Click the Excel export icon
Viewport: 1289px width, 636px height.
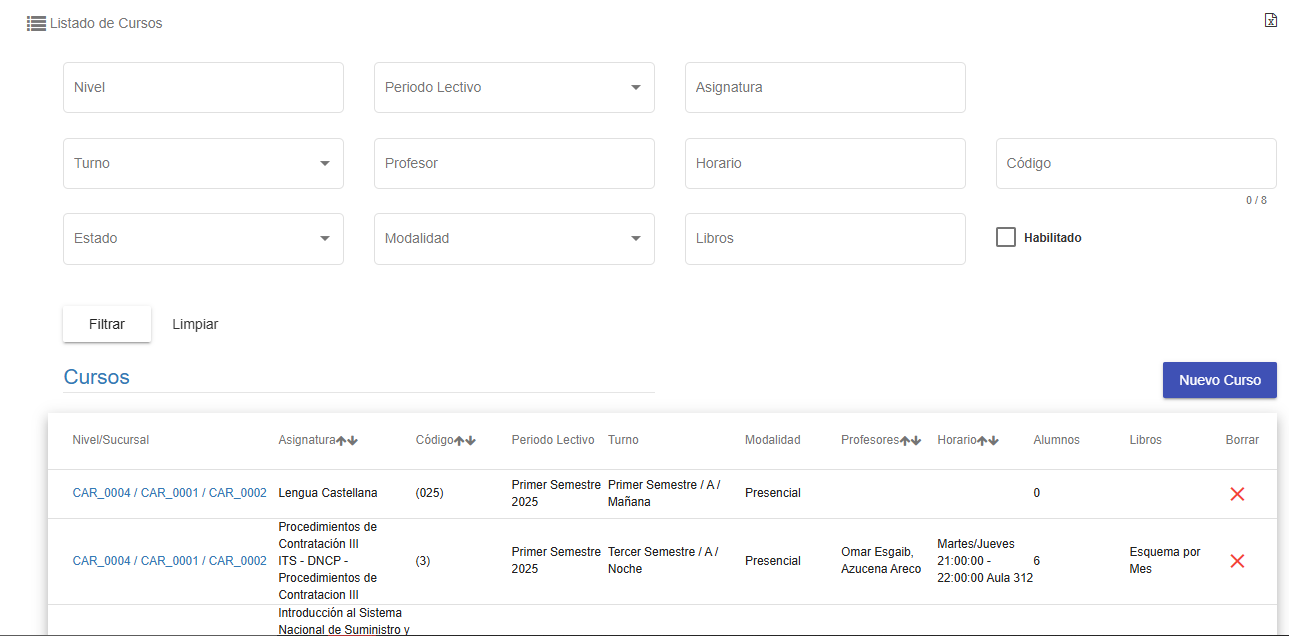point(1271,20)
